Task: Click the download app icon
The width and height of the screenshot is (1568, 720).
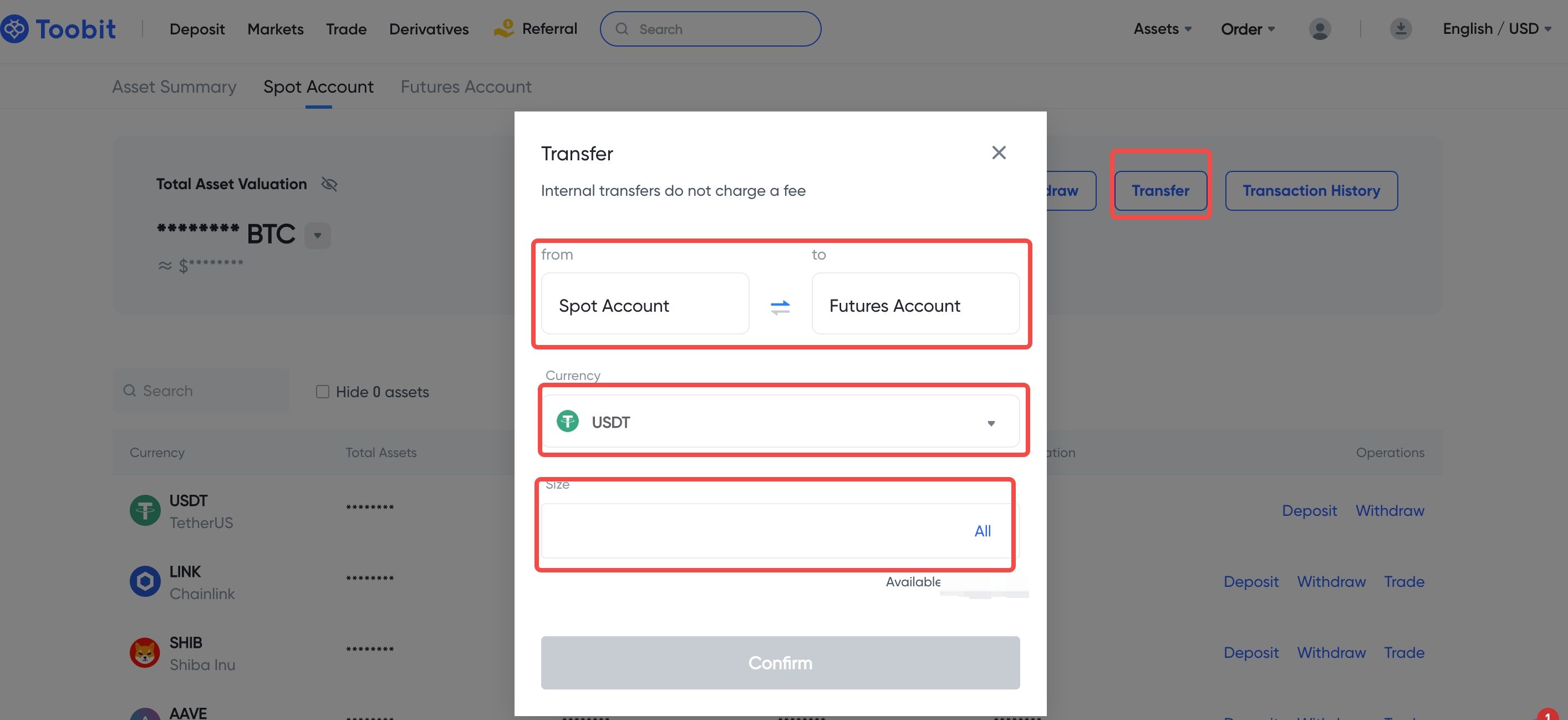Action: click(1400, 29)
